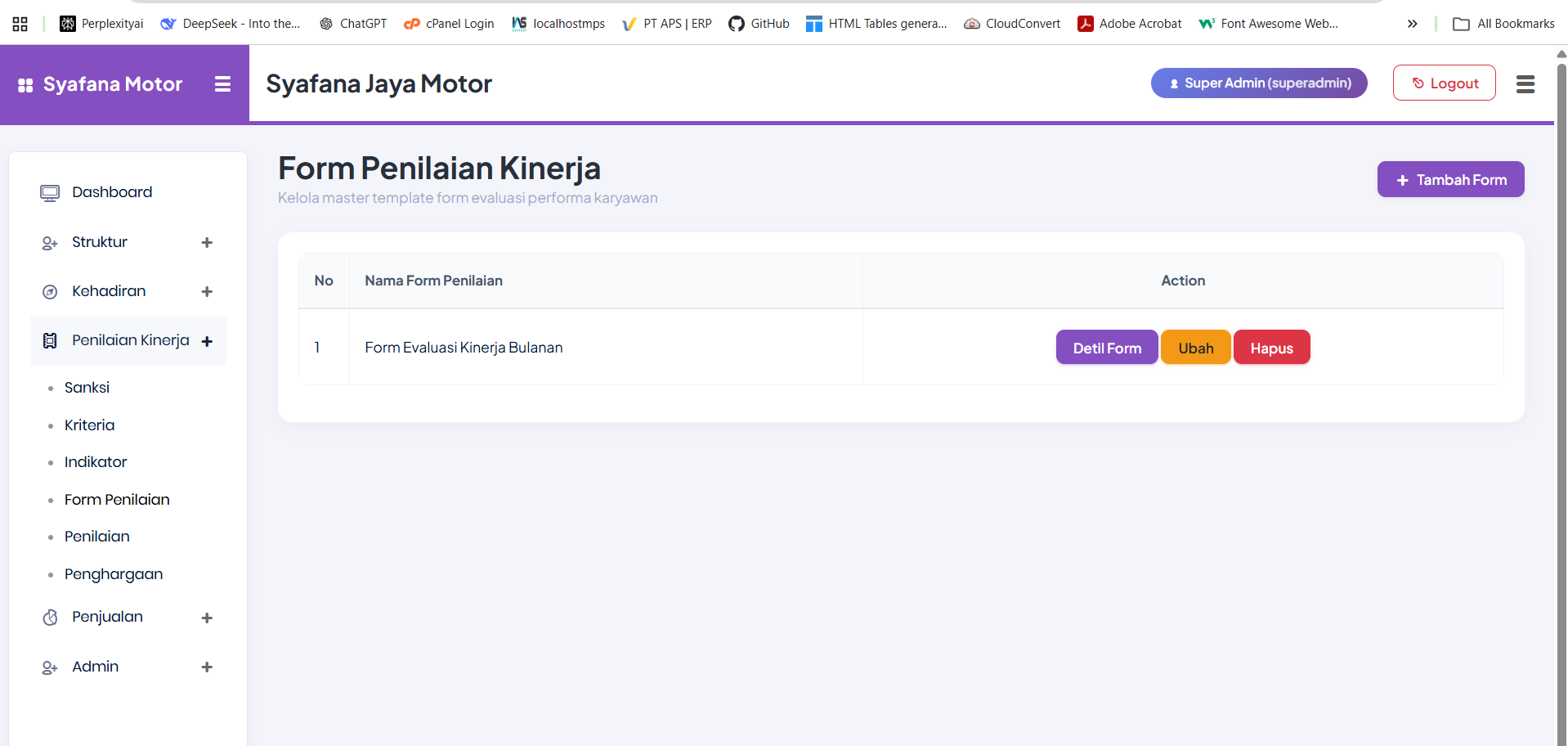The width and height of the screenshot is (1568, 746).
Task: Click Detil Form for Form Evaluasi Kinerja Bulanan
Action: coord(1107,348)
